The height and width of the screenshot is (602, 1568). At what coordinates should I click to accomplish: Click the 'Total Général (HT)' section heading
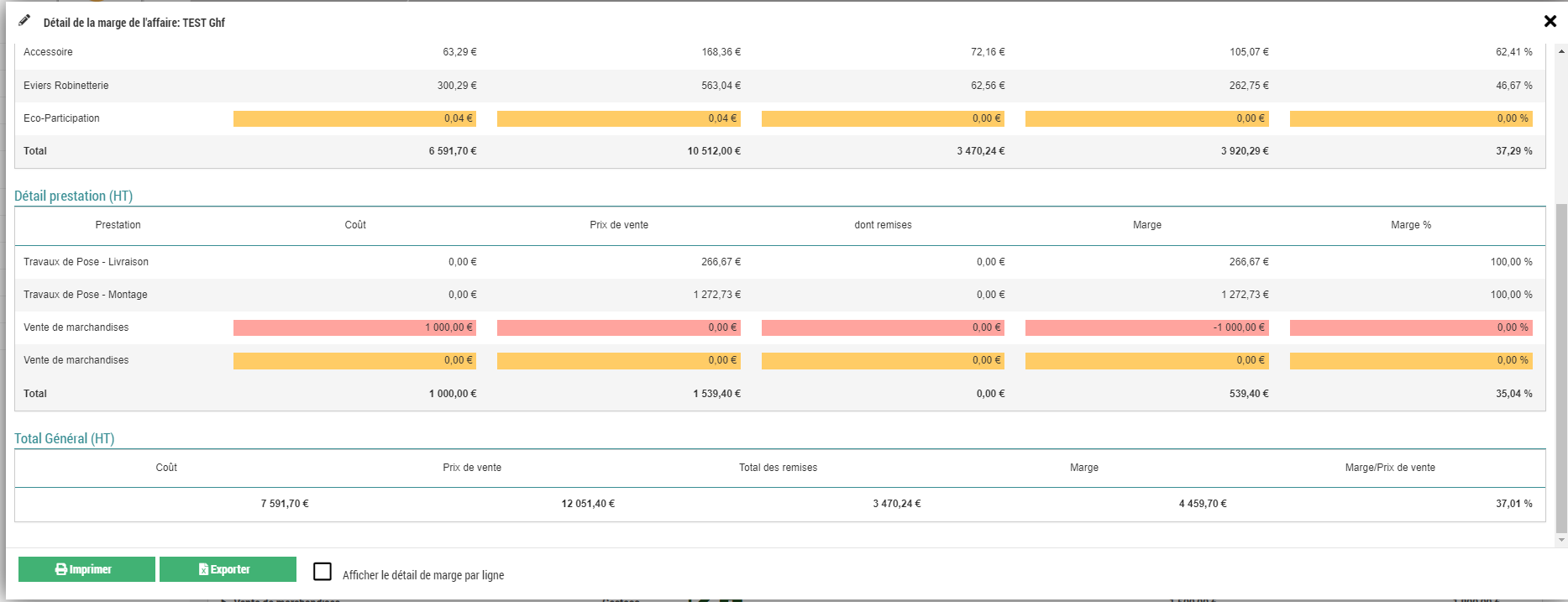(x=65, y=438)
